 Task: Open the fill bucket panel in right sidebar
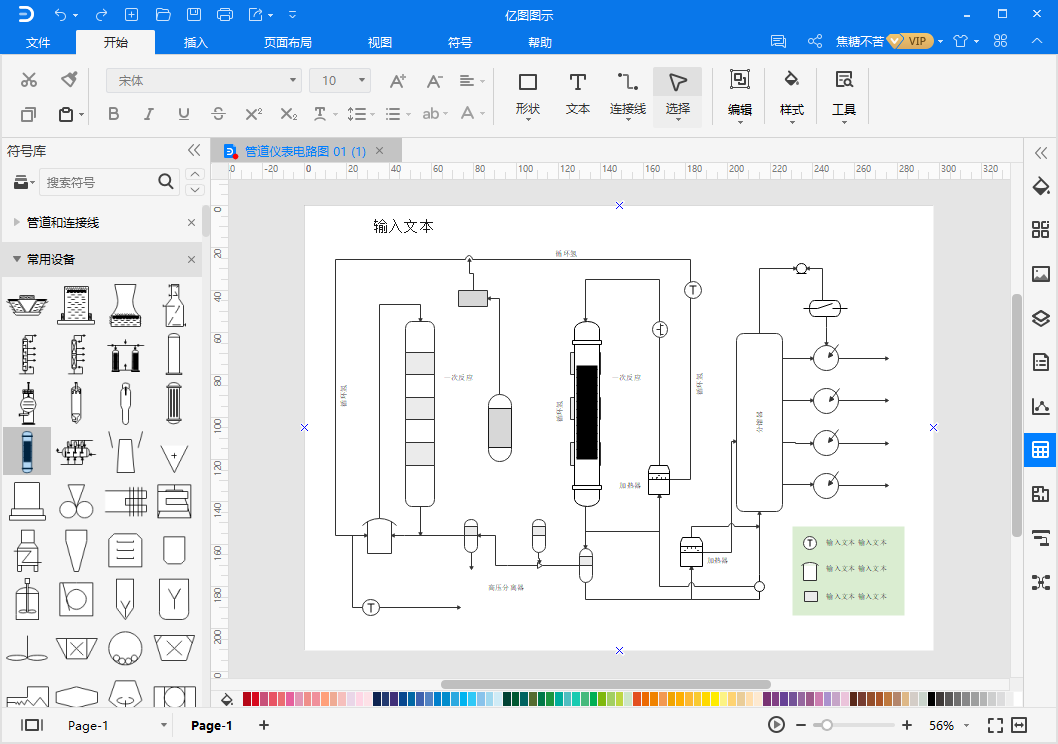coord(1040,185)
